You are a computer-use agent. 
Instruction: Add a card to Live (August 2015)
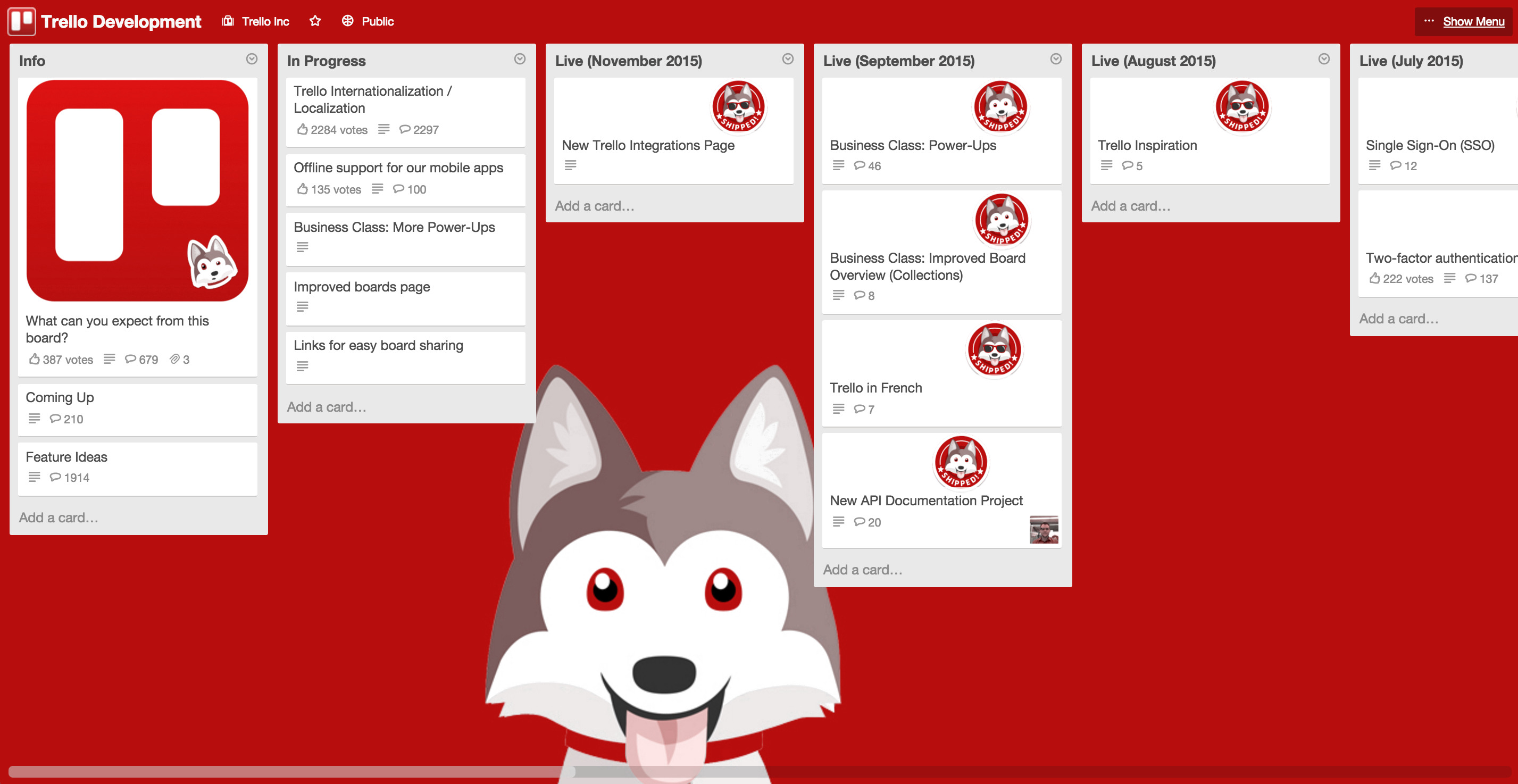1130,206
